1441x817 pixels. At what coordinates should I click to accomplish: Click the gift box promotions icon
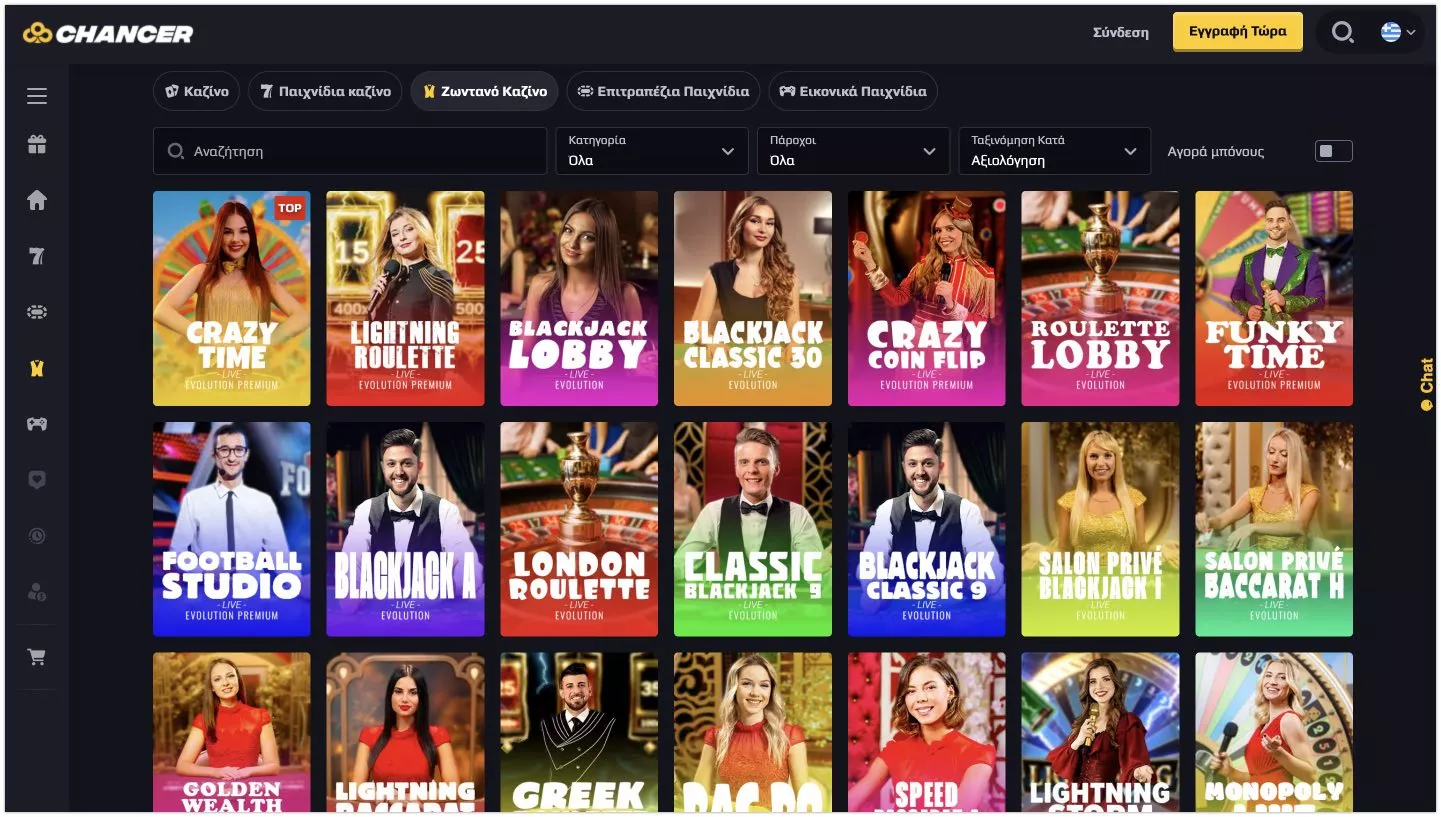click(37, 145)
